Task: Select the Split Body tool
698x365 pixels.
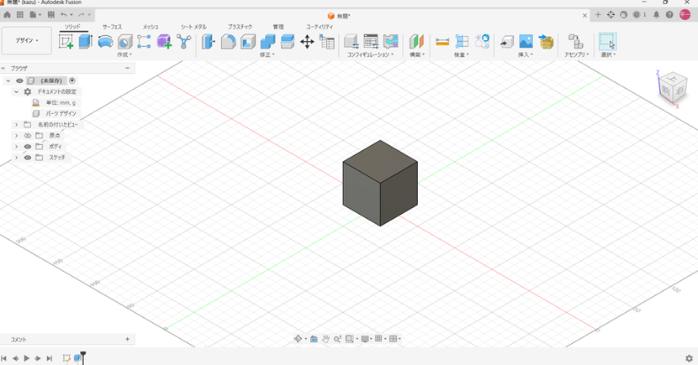Action: [288, 41]
